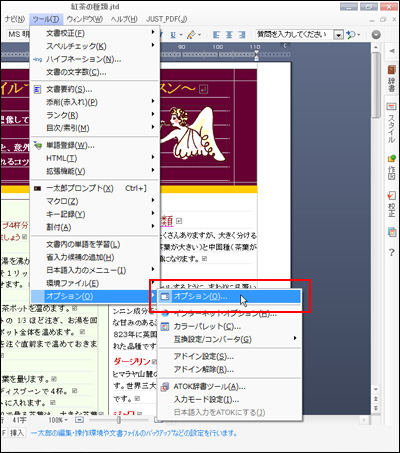Adjust the zoom slider handle
The height and width of the screenshot is (453, 400).
(118, 420)
